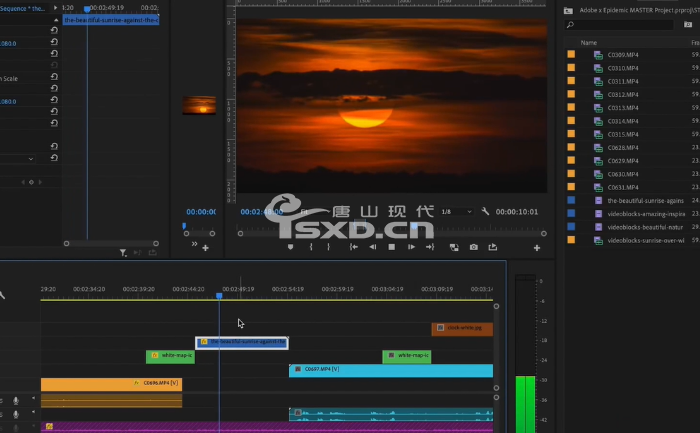Click blue label swatch of the-beautiful-sunrise-agains
Viewport: 700px width, 433px height.
[x=571, y=200]
